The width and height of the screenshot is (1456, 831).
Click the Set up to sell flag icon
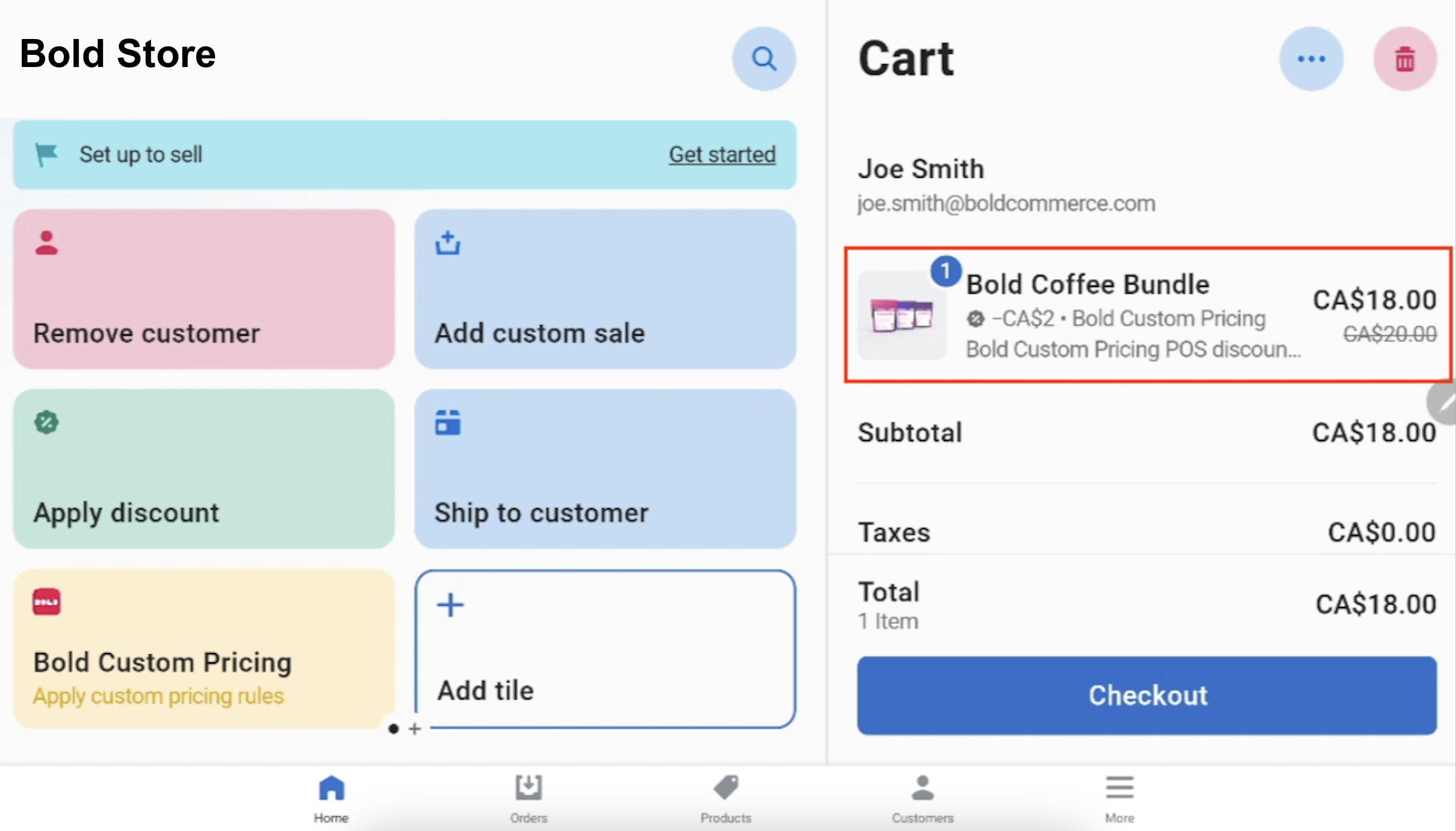46,154
